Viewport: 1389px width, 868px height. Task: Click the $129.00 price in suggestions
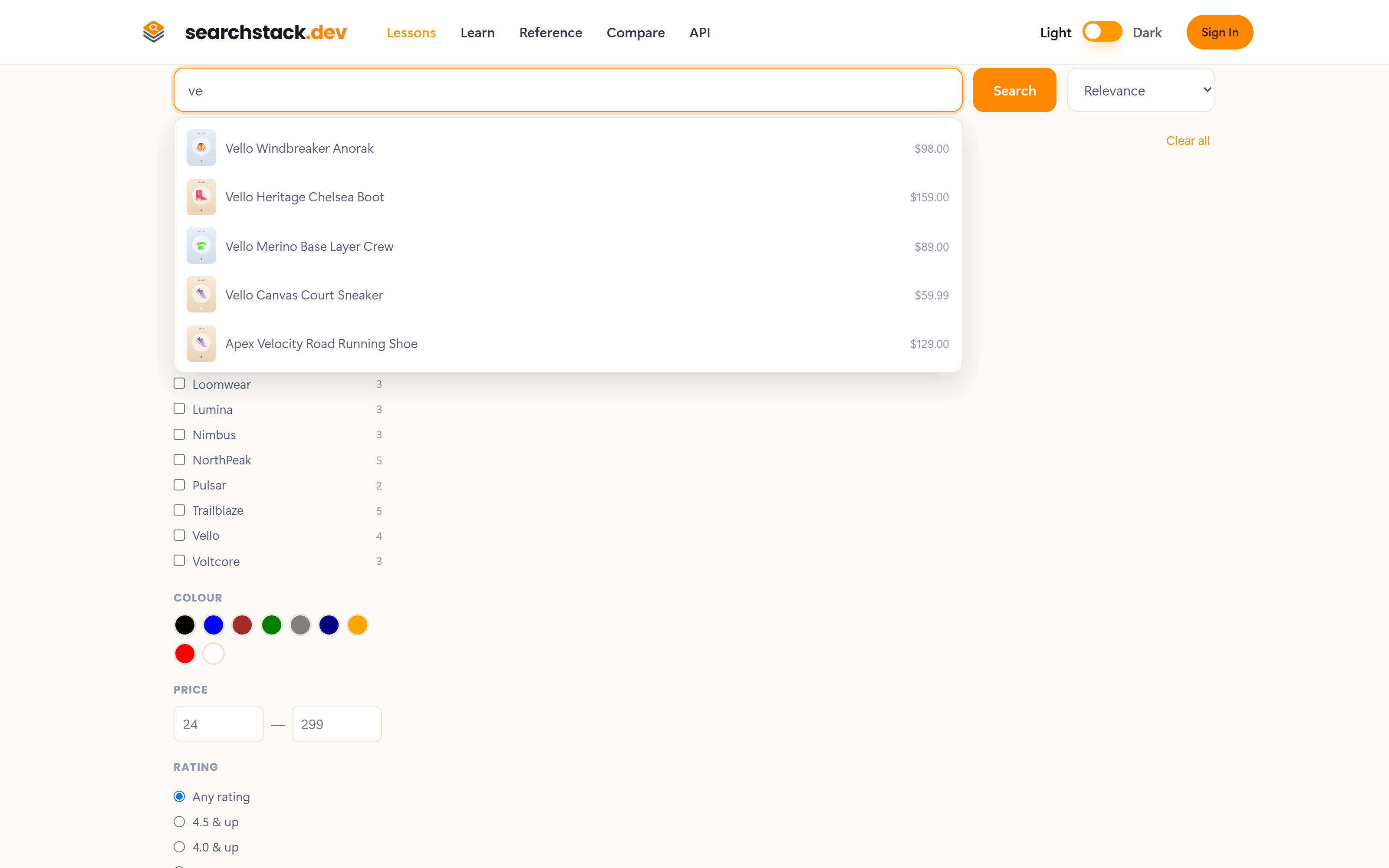[x=929, y=344]
